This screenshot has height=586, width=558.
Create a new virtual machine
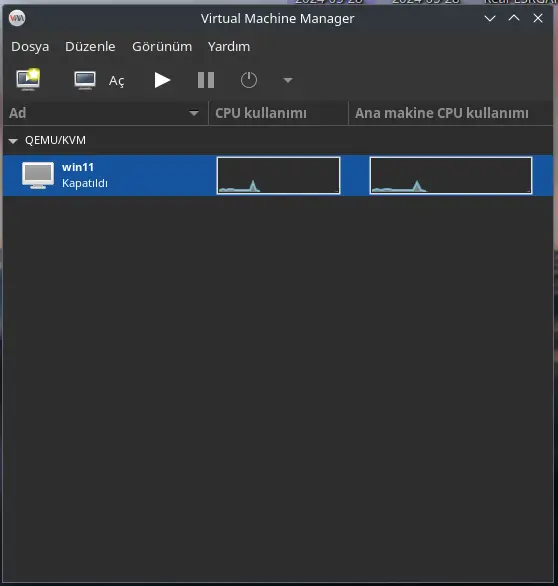click(28, 80)
